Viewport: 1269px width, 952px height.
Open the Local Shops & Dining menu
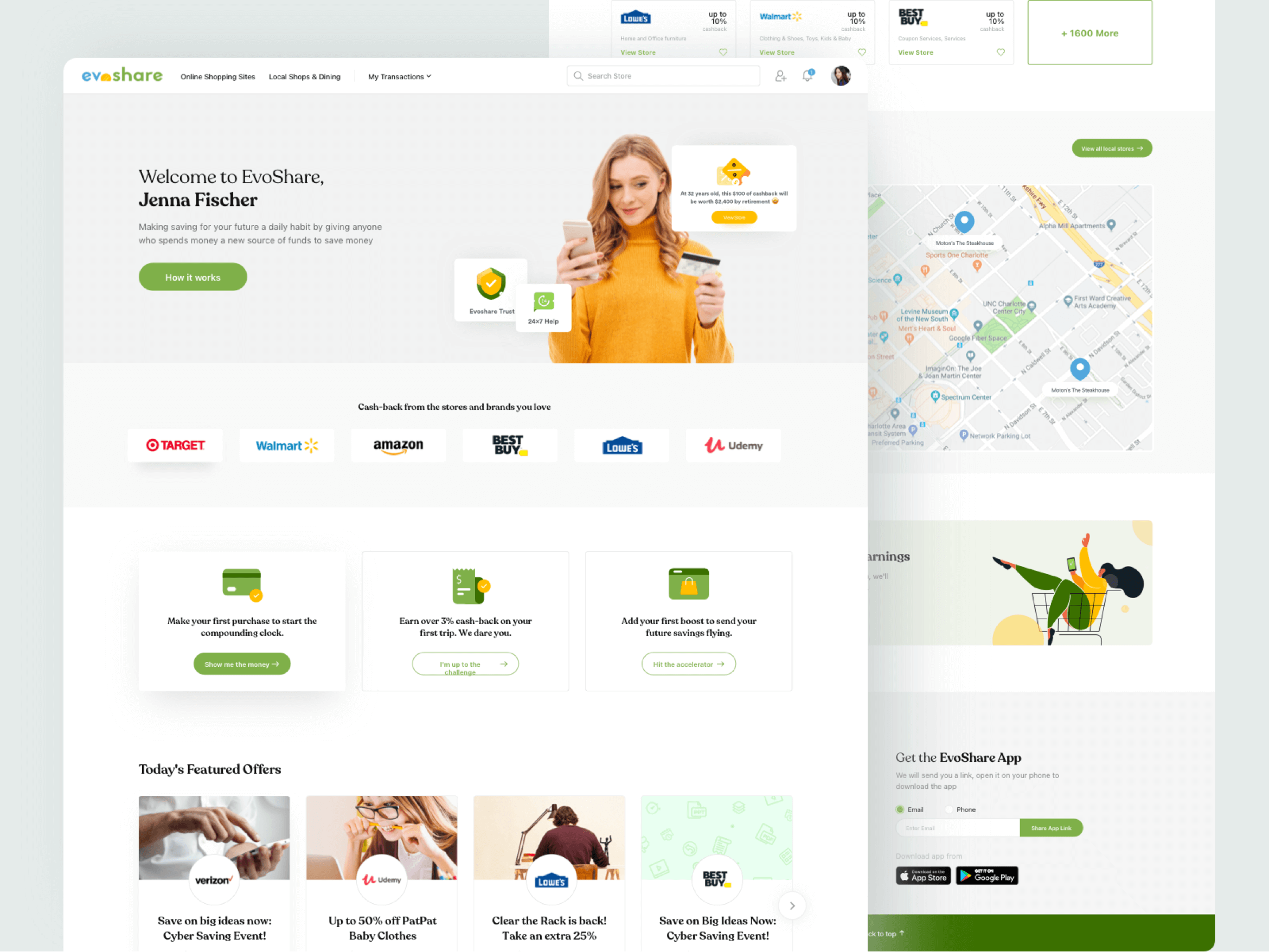pos(305,76)
